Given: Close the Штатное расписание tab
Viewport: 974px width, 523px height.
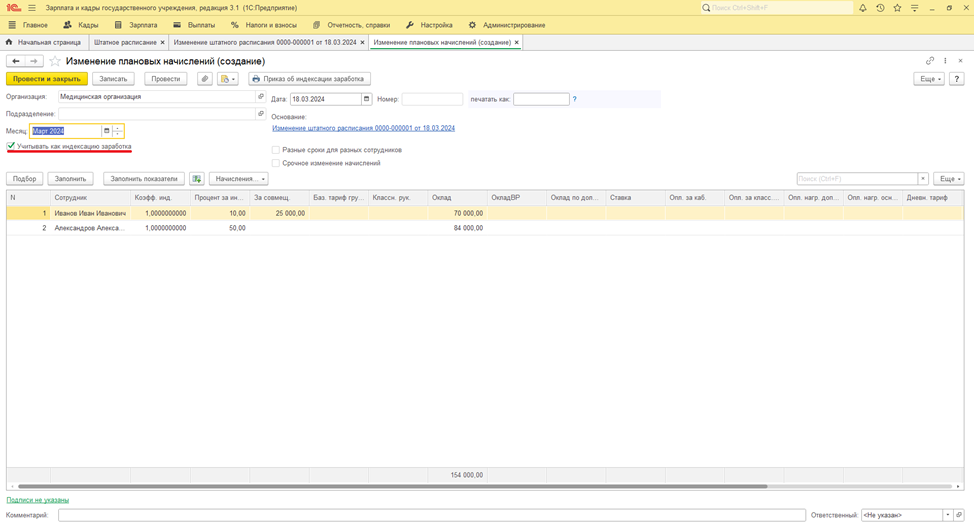Looking at the screenshot, I should click(x=163, y=42).
